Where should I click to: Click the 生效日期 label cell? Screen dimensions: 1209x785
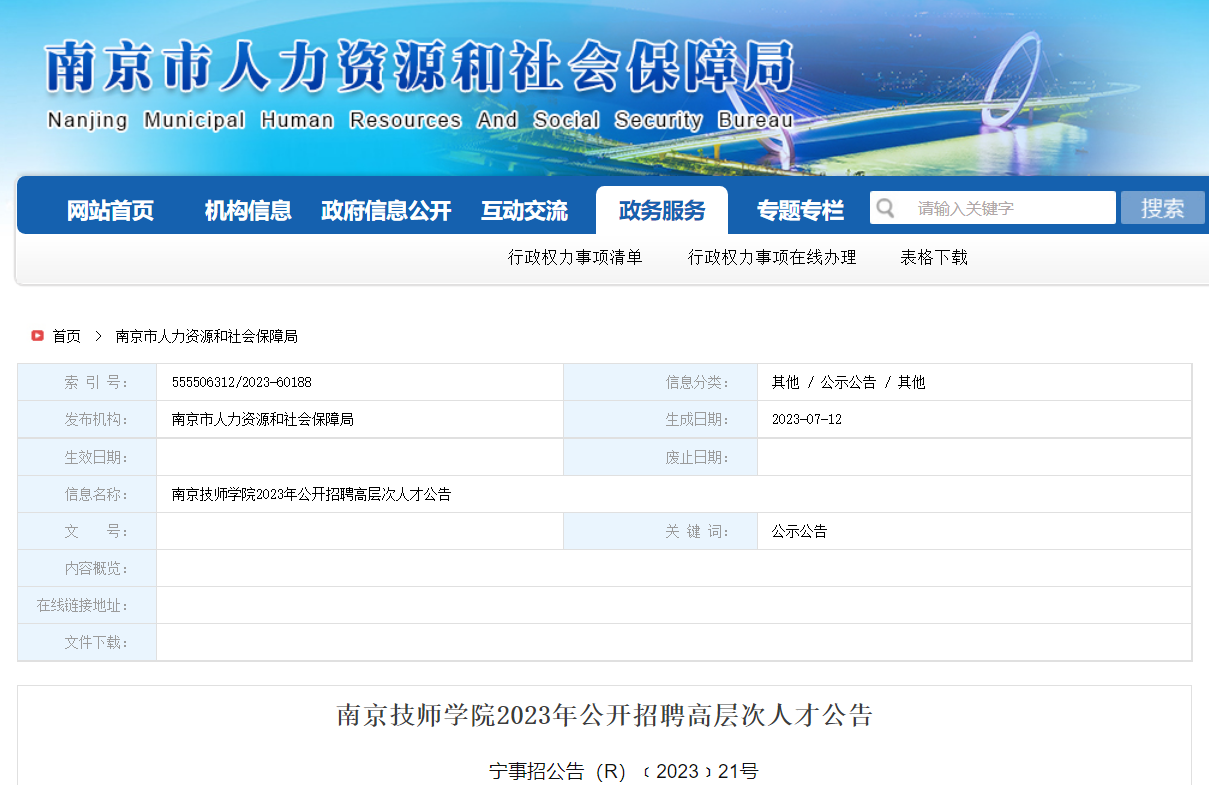(87, 457)
